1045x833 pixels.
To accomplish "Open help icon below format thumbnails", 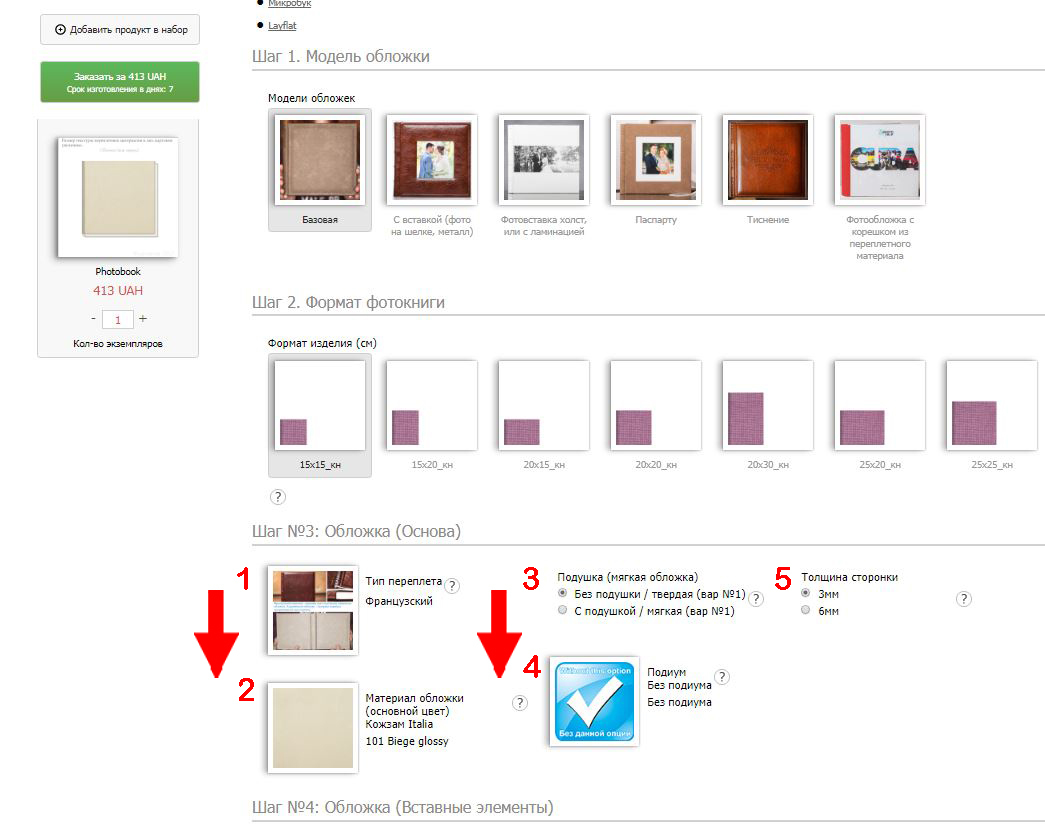I will click(x=278, y=497).
